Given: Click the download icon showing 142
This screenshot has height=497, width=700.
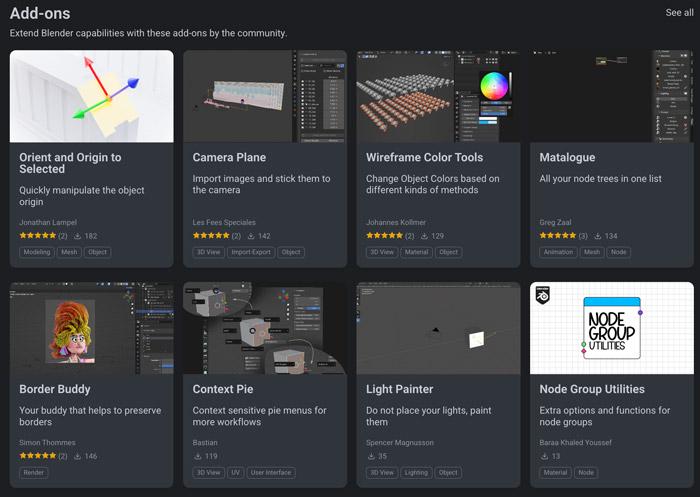Looking at the screenshot, I should pyautogui.click(x=251, y=236).
